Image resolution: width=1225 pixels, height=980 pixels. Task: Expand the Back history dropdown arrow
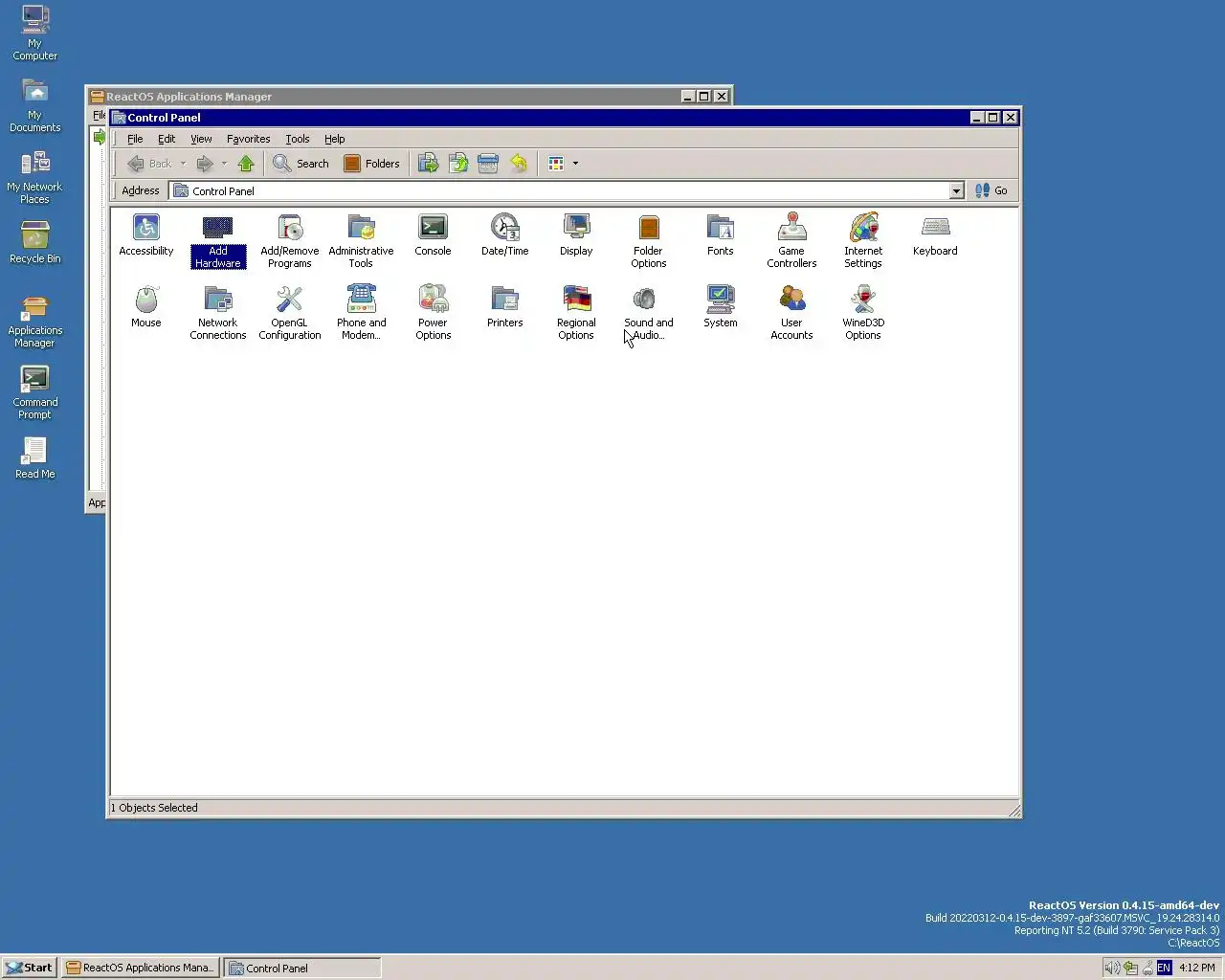click(x=183, y=164)
